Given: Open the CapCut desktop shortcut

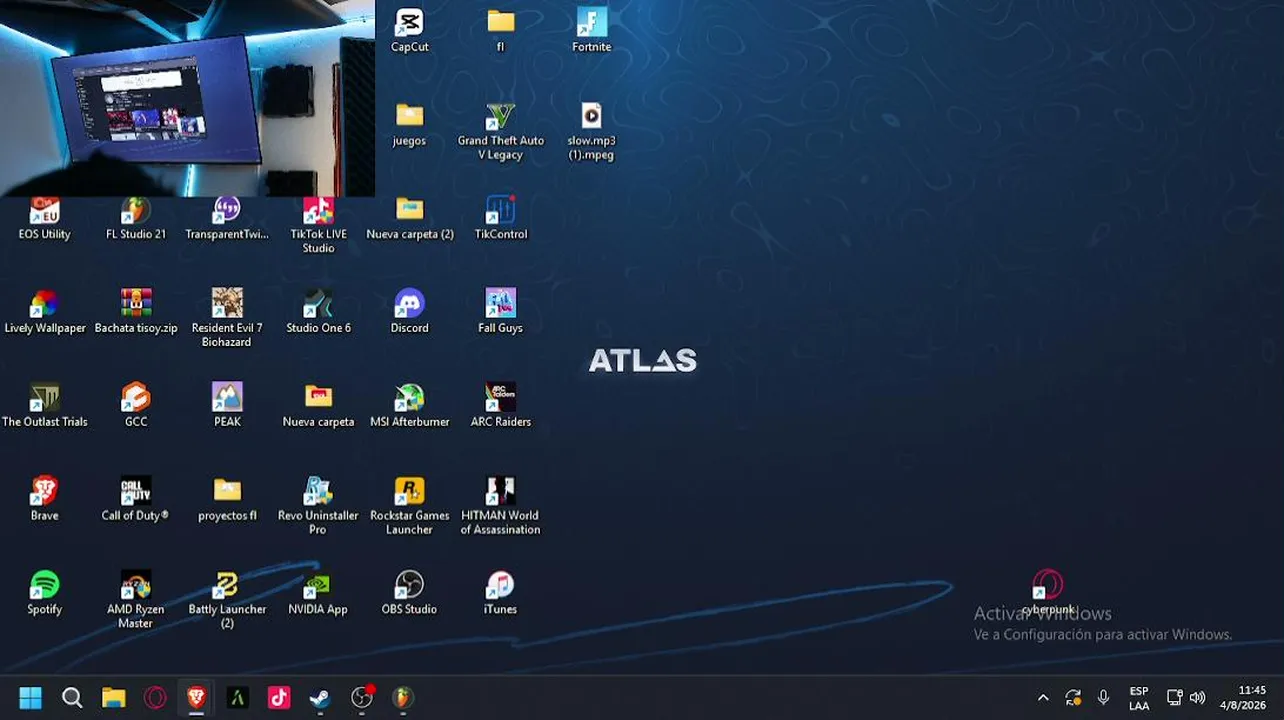Looking at the screenshot, I should (409, 30).
